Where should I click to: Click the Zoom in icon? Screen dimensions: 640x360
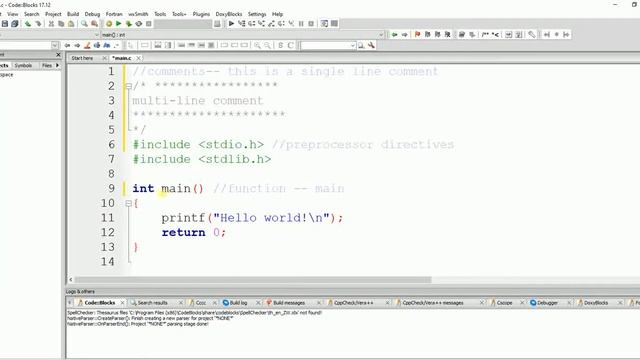coord(257,45)
